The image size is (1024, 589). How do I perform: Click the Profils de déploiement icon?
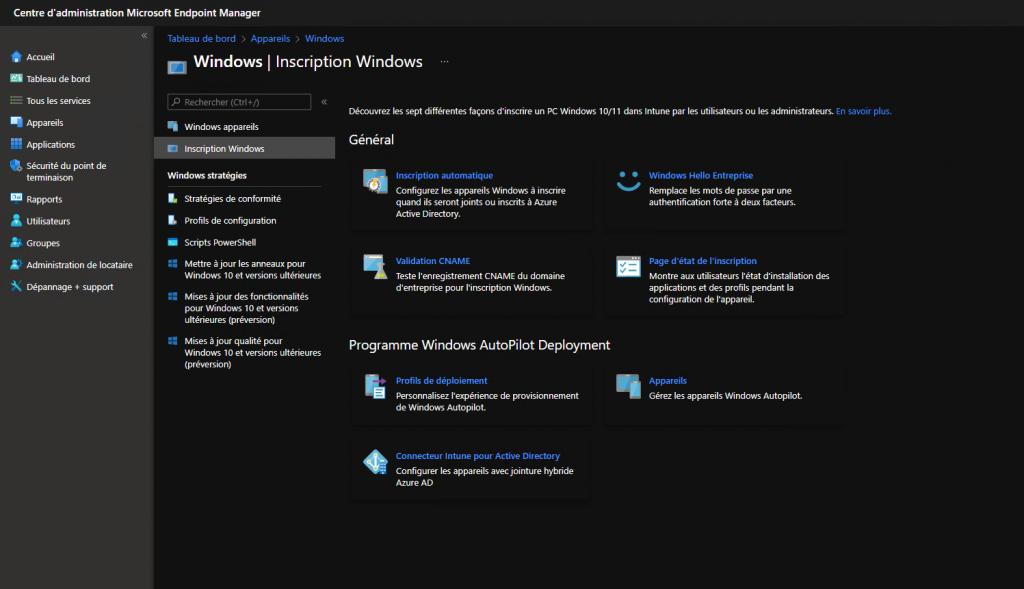point(375,387)
